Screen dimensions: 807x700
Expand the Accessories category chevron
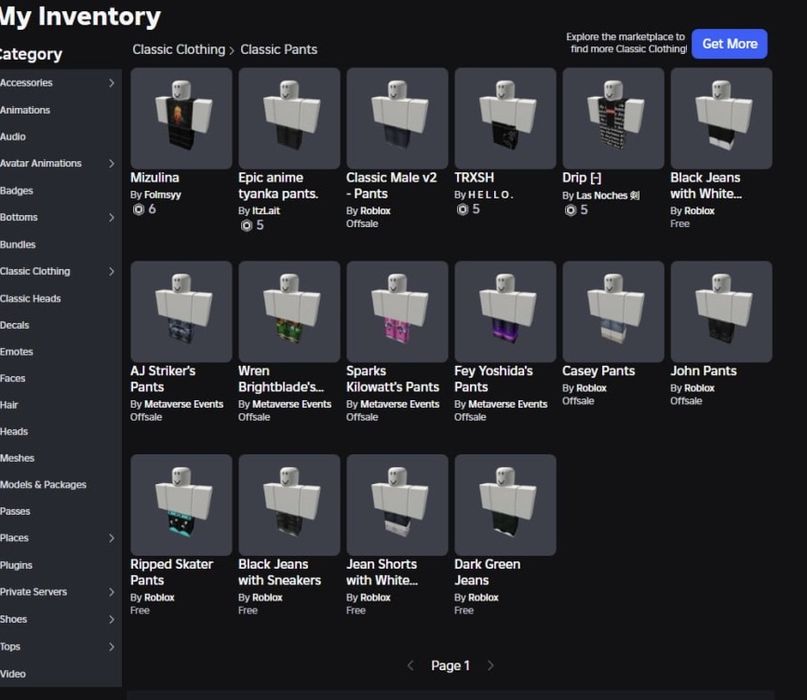click(112, 83)
